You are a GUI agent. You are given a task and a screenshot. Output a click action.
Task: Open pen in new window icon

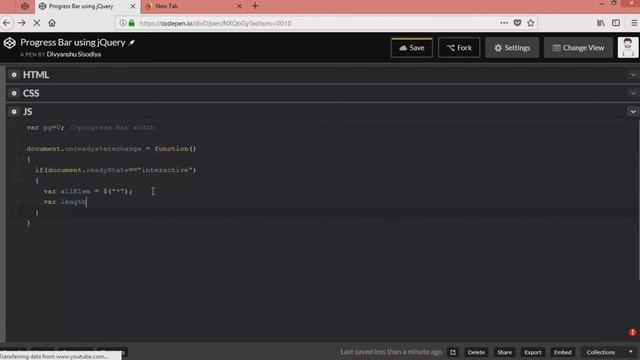tap(453, 352)
